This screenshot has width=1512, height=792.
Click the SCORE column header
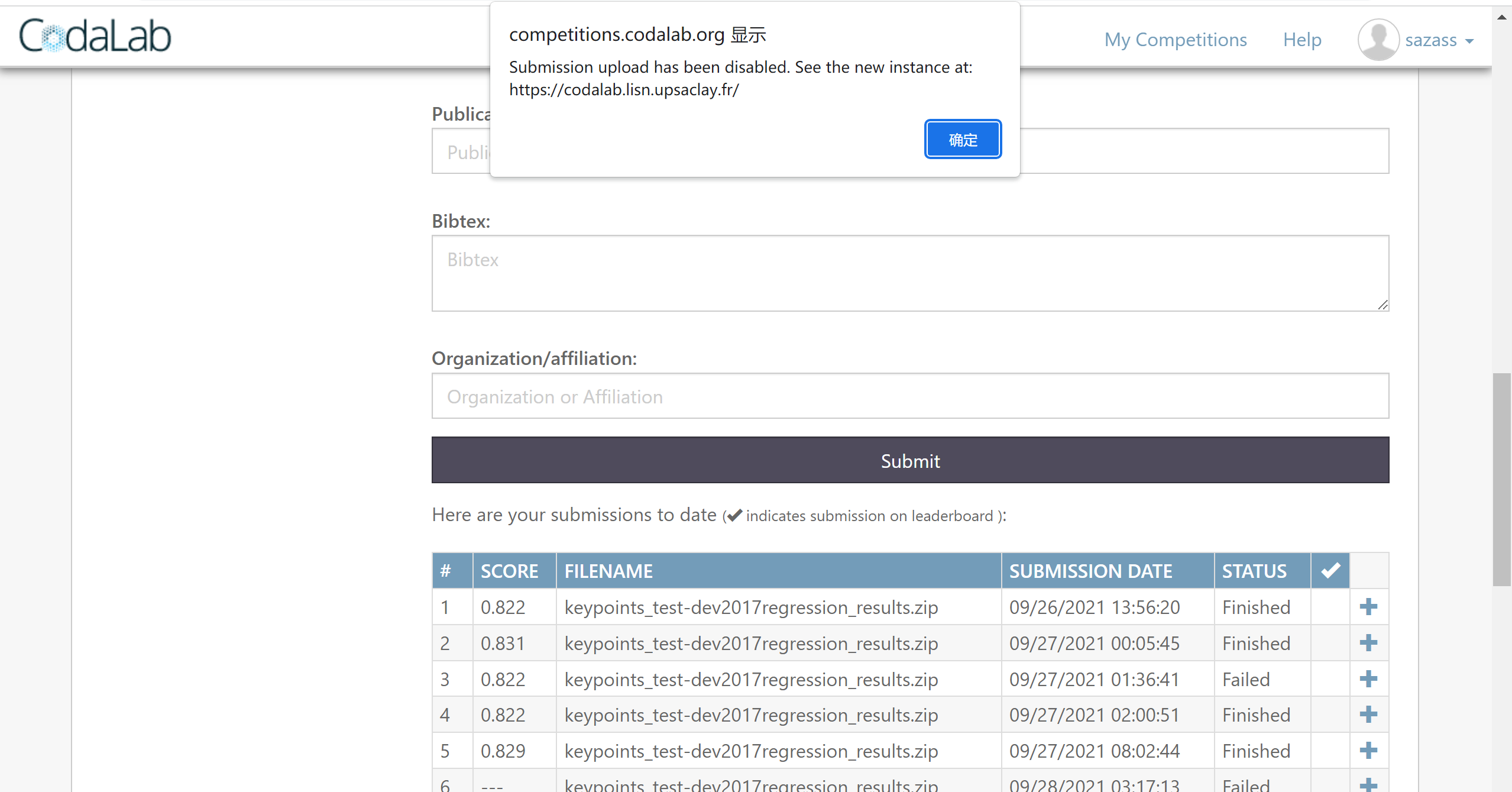pyautogui.click(x=509, y=571)
